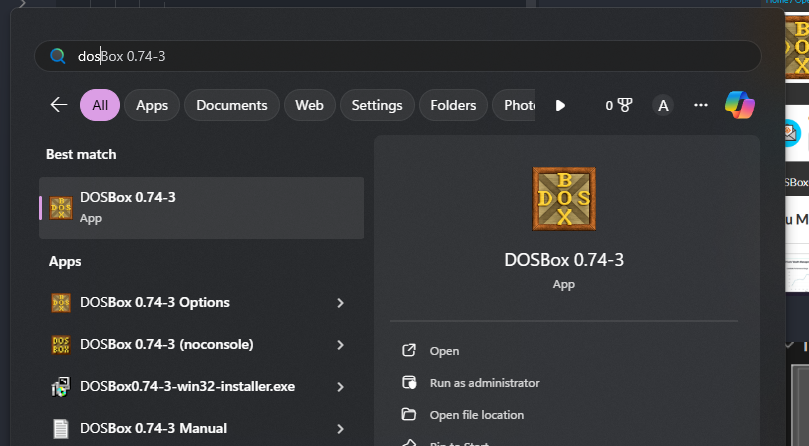The height and width of the screenshot is (446, 809).
Task: Click the search magnifier icon in search box
Action: pos(58,56)
